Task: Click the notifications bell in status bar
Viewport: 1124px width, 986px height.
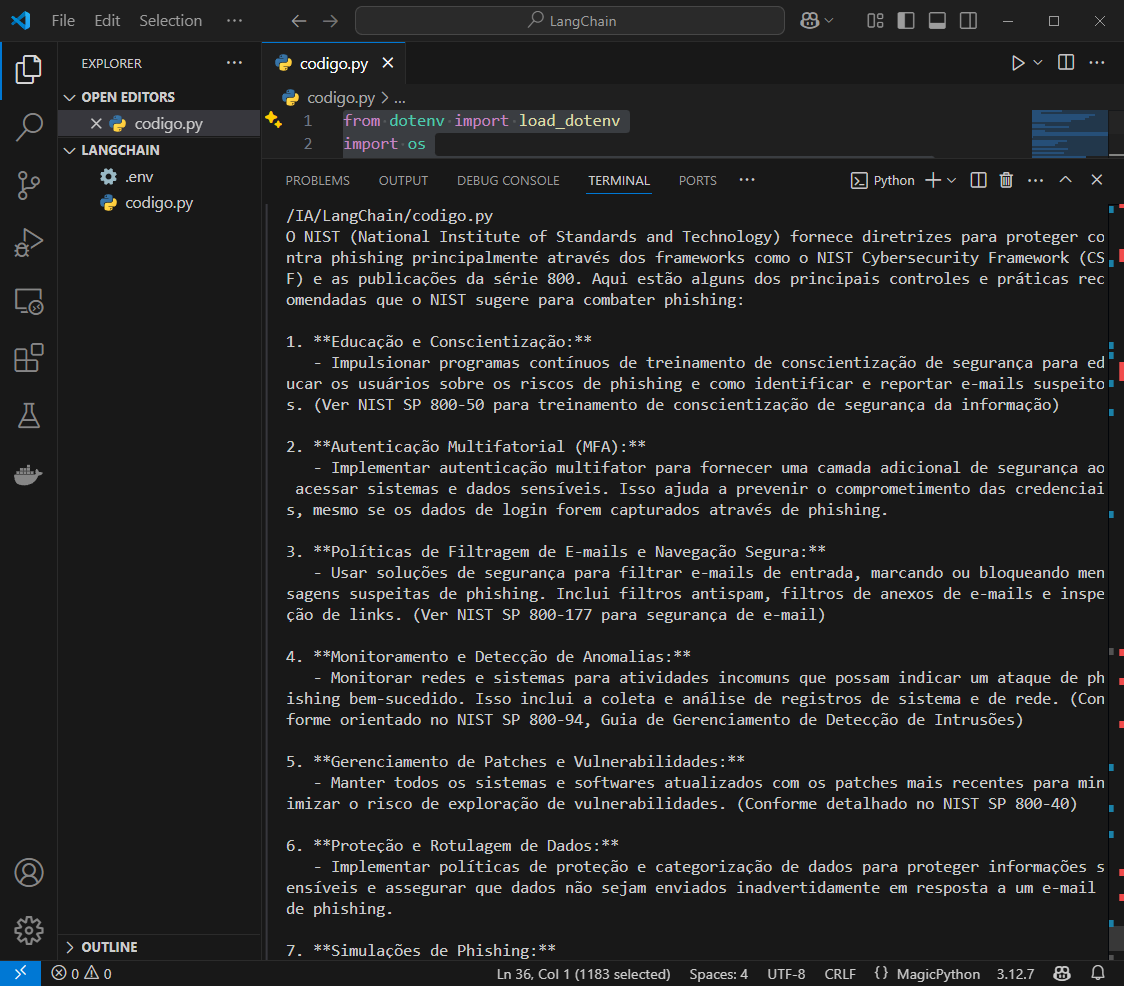Action: 1097,973
